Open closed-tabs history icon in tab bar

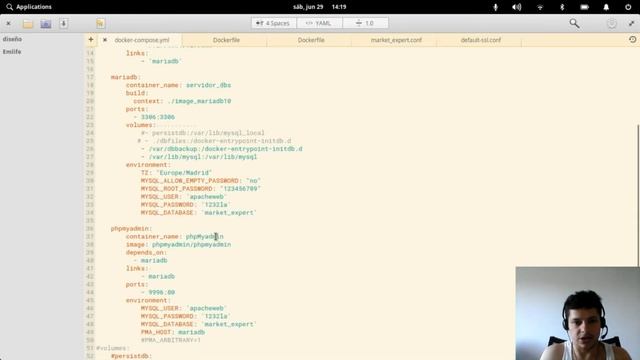coord(632,40)
